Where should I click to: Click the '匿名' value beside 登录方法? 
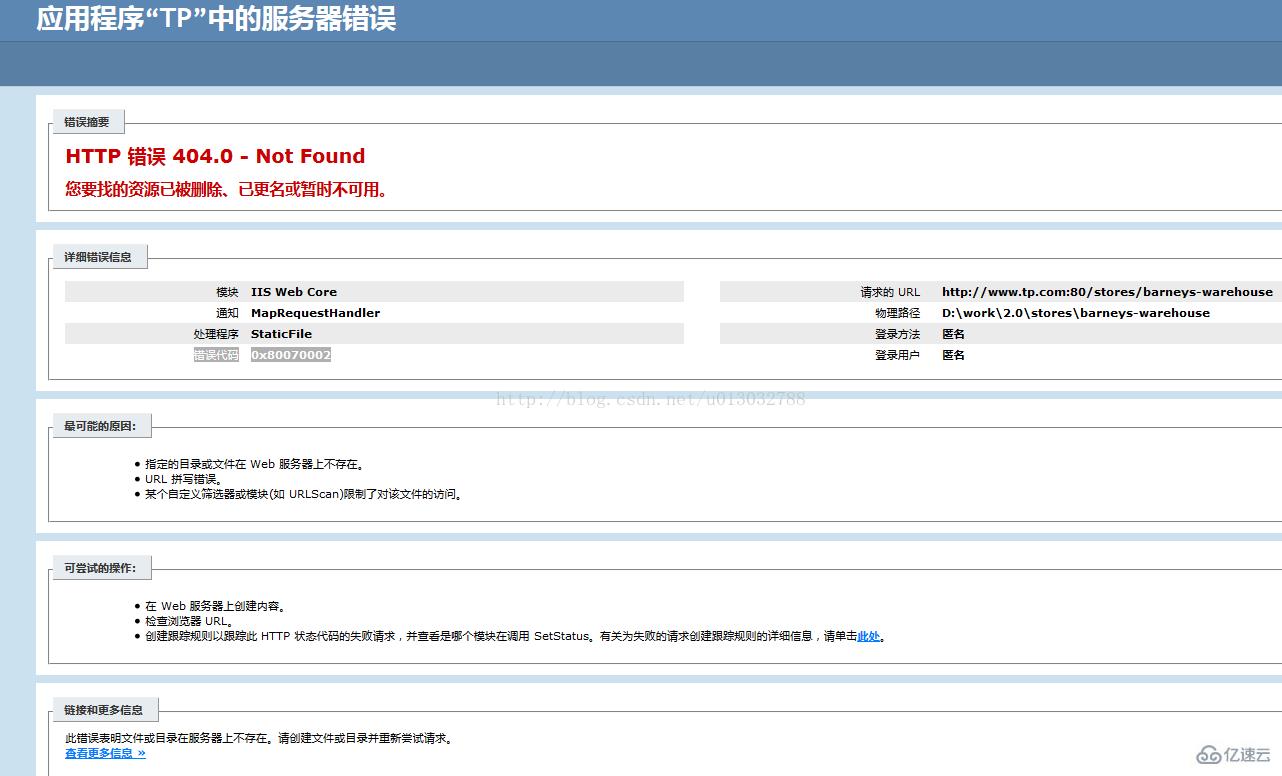click(953, 334)
